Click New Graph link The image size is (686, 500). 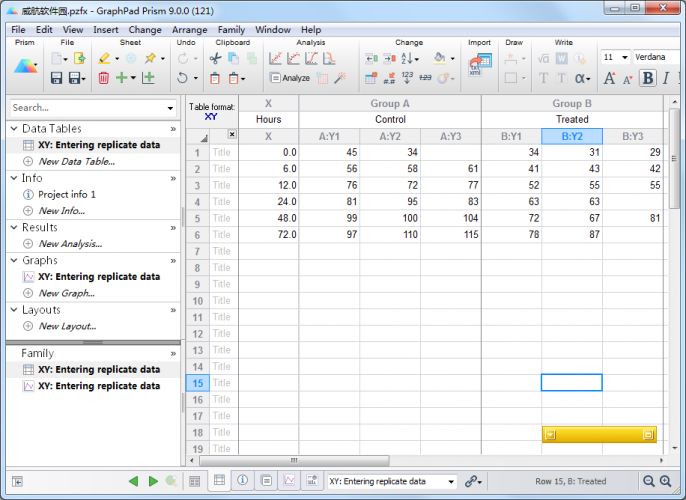pos(66,293)
